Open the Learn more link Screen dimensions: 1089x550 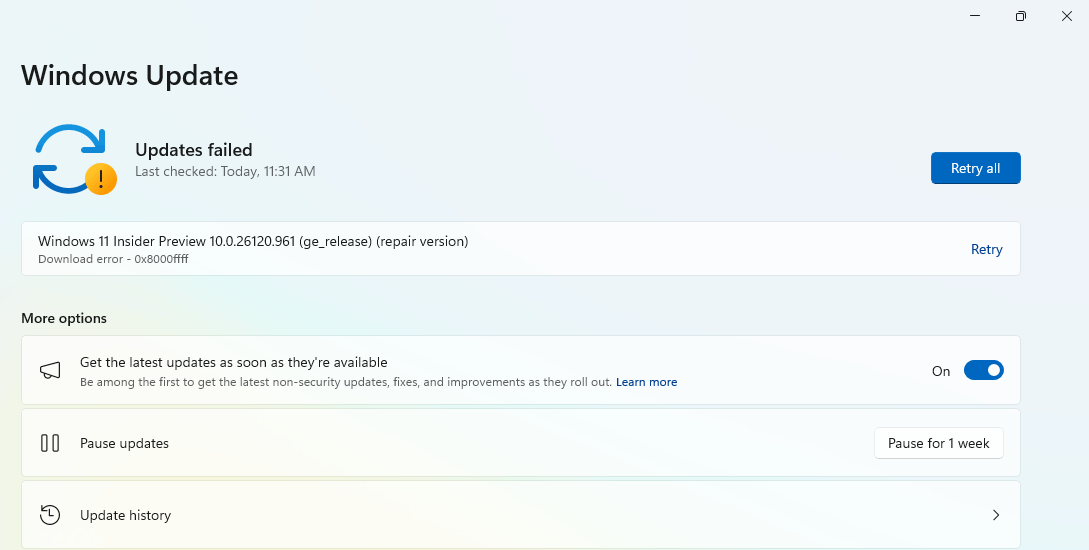pos(646,382)
